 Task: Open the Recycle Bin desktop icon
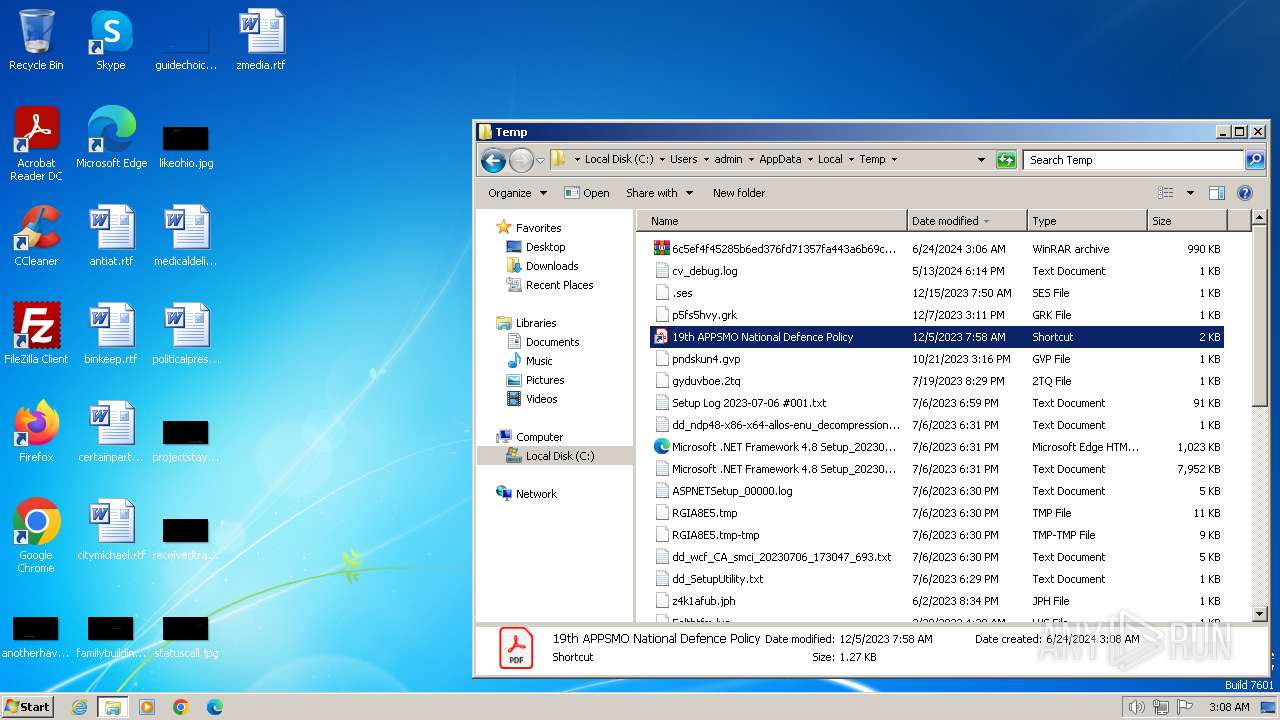coord(36,40)
